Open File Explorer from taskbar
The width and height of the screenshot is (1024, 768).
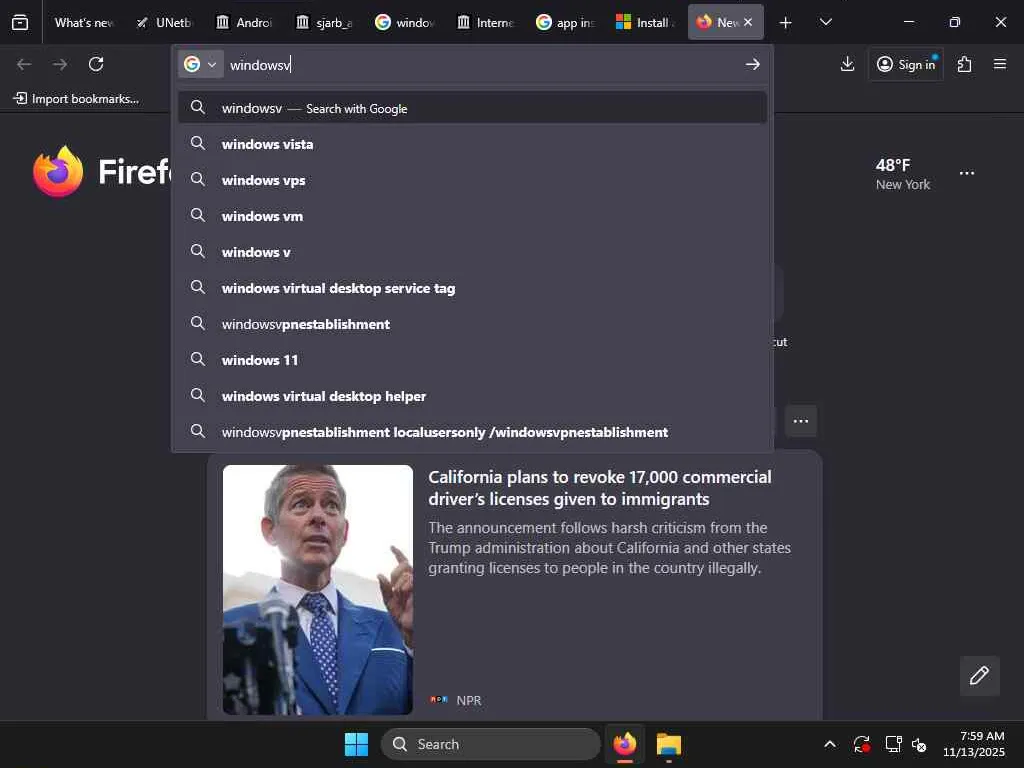tap(669, 744)
